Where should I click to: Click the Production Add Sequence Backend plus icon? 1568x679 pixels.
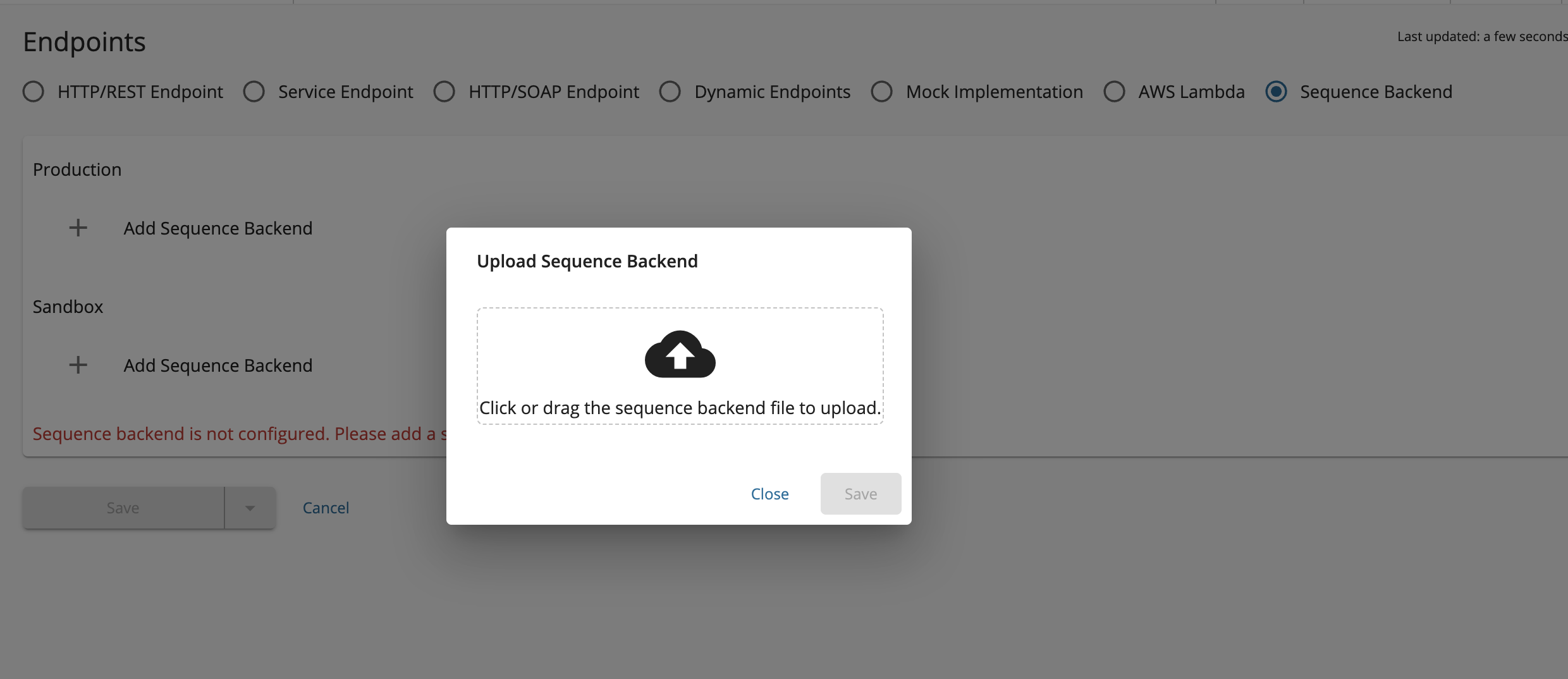click(x=78, y=228)
